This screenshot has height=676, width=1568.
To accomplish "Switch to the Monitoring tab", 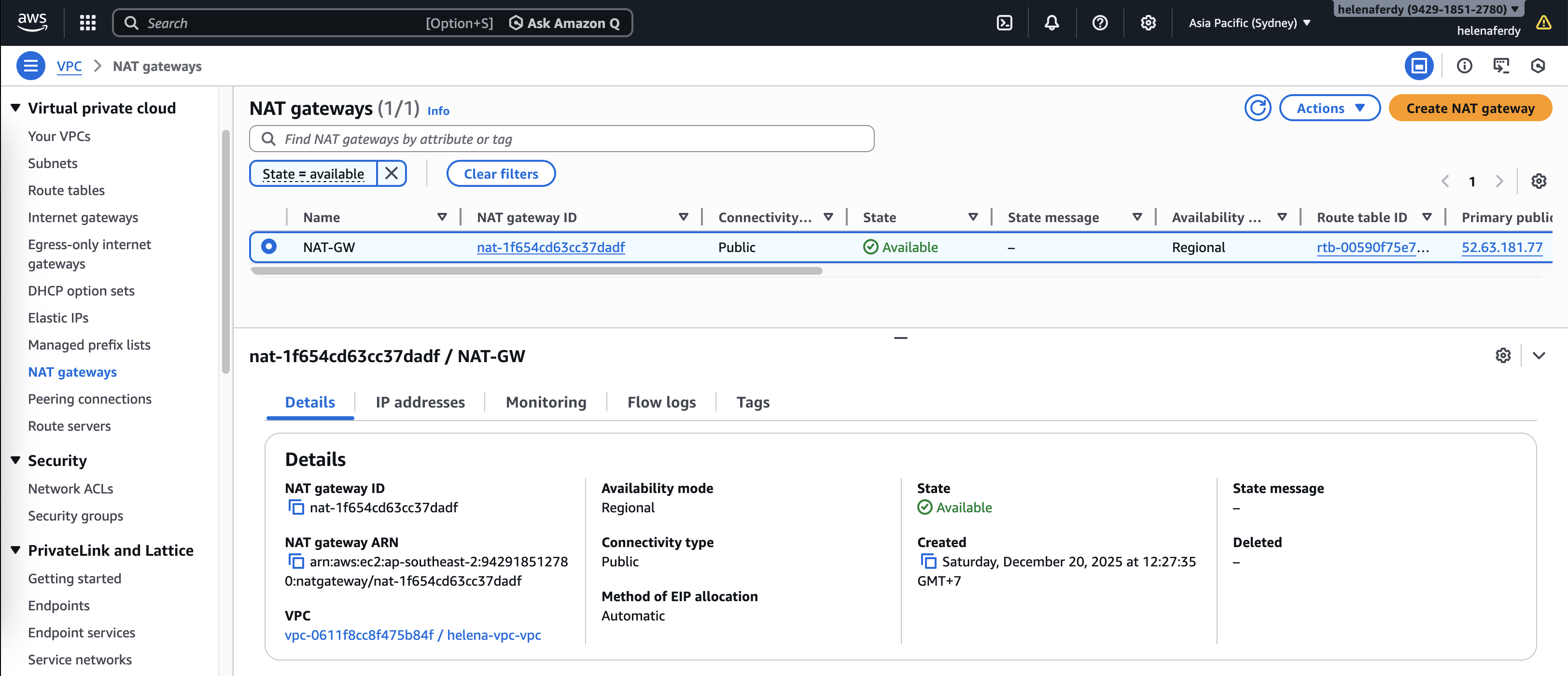I will click(546, 402).
